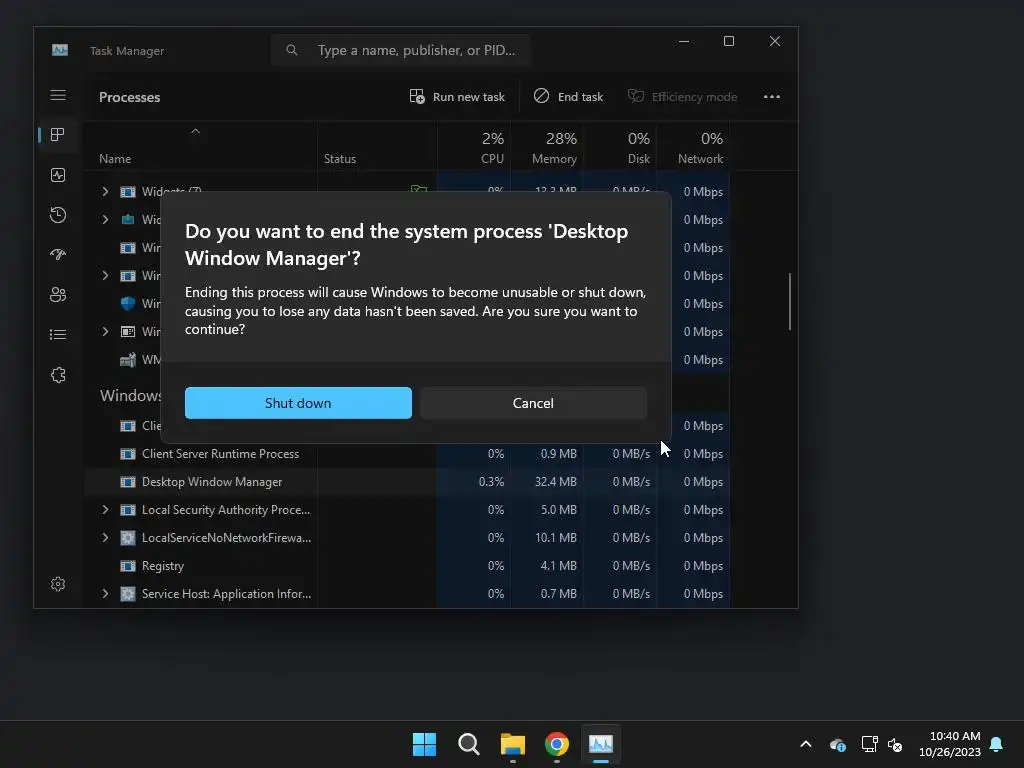Click the magnifier icon in Task Manager search

pos(292,50)
